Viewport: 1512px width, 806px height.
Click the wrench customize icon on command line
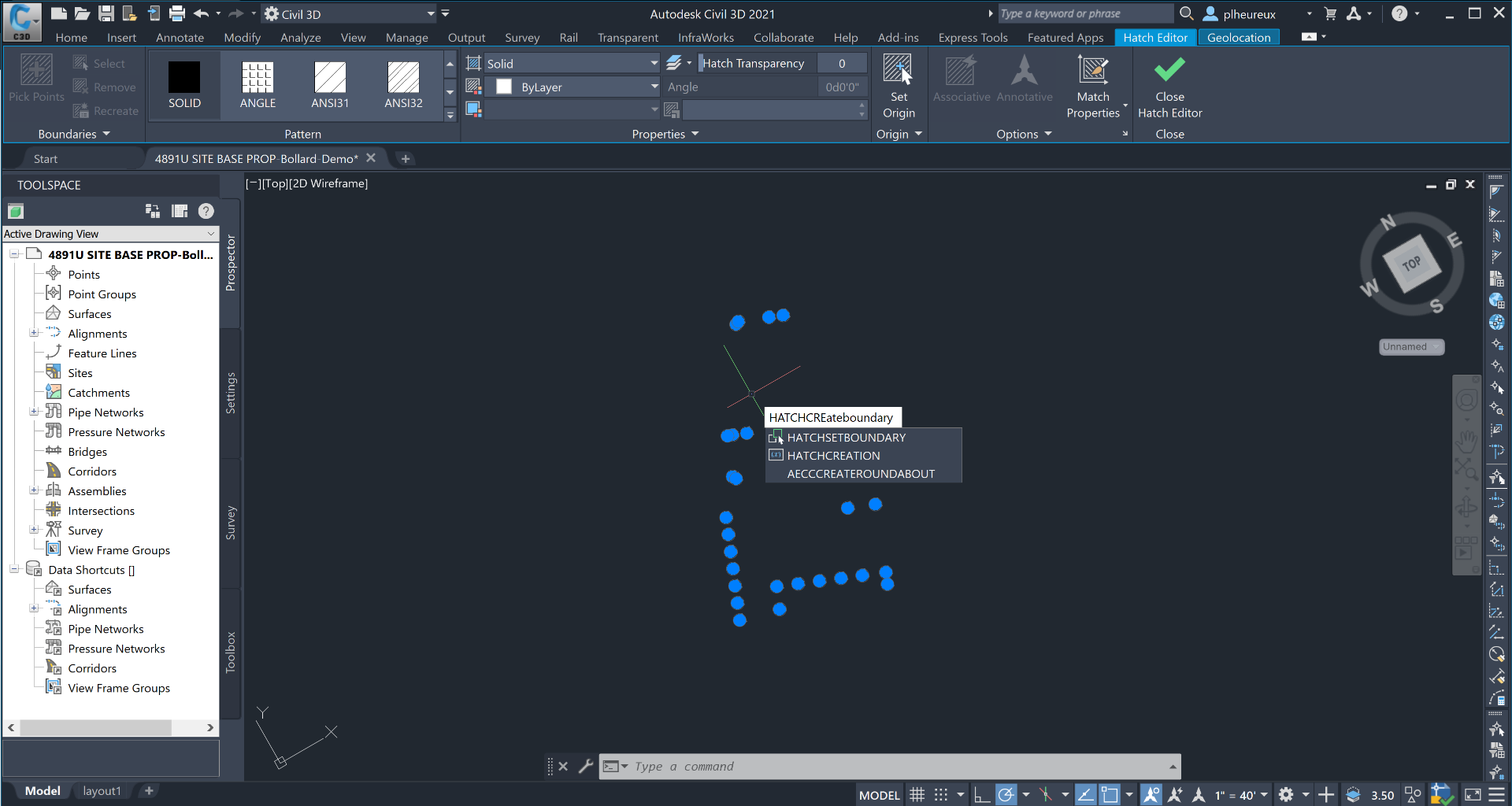click(585, 766)
